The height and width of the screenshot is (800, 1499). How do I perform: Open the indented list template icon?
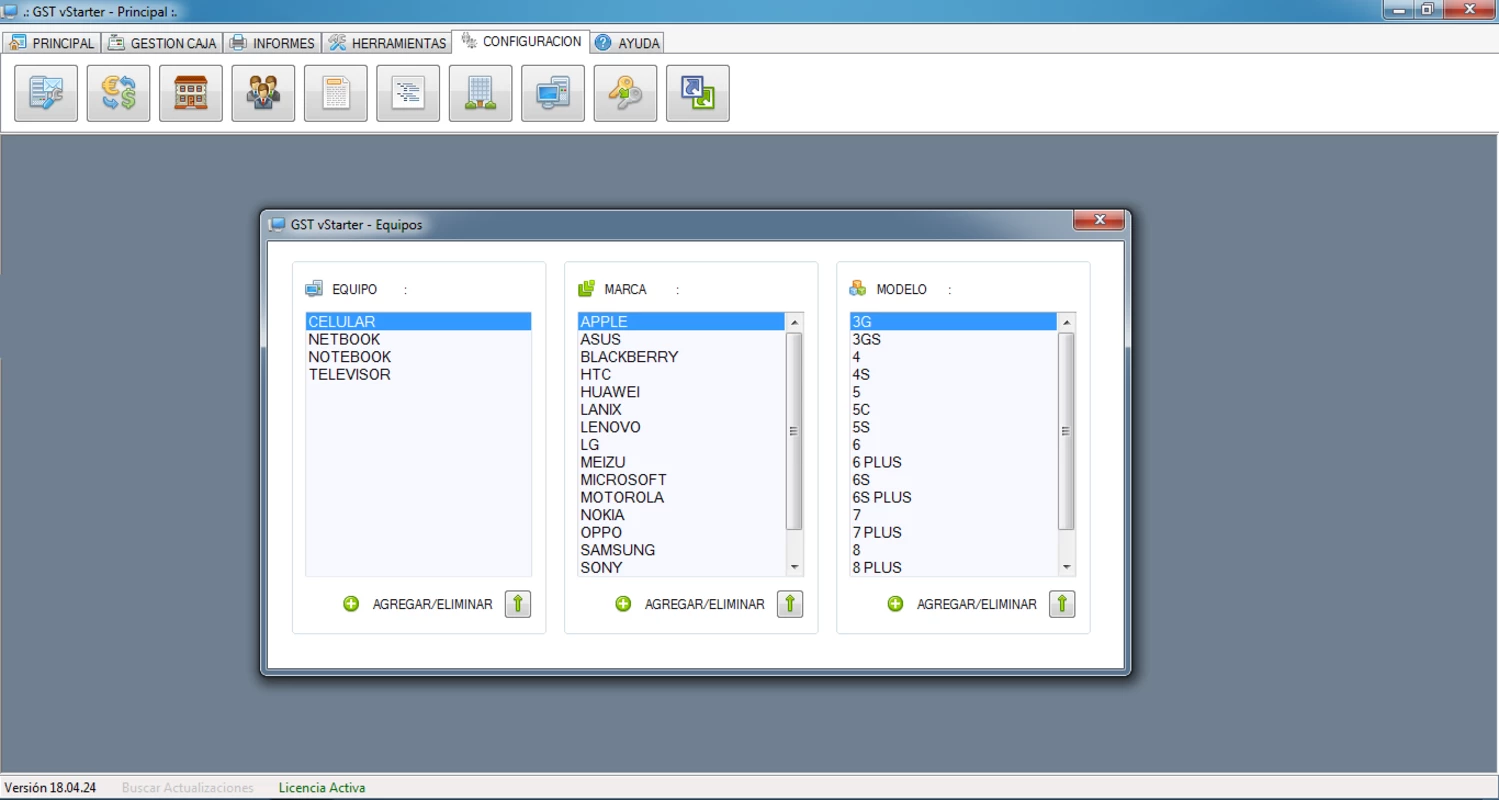[408, 93]
